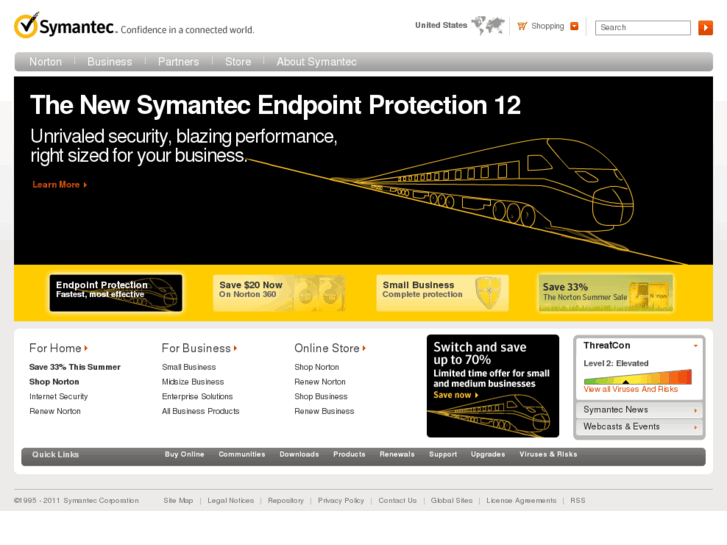Viewport: 727px width, 545px height.
Task: Open the All Business Products link
Action: [x=200, y=411]
